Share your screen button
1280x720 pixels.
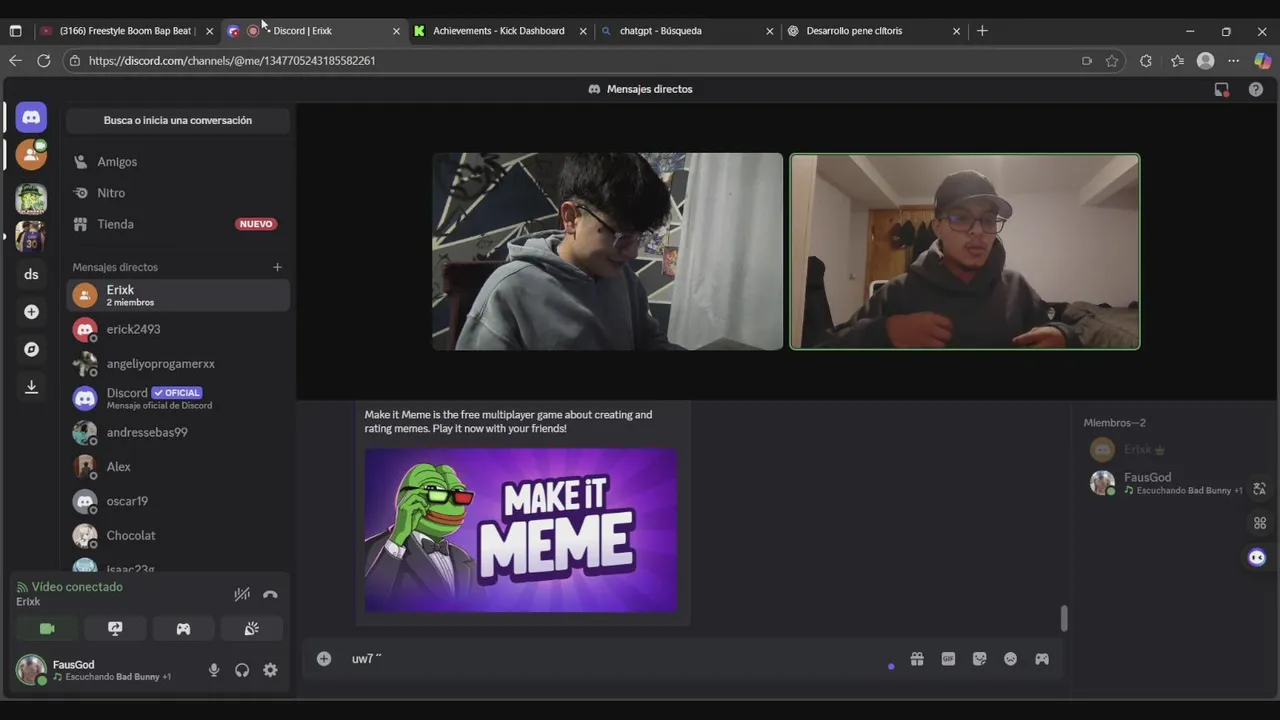[115, 628]
